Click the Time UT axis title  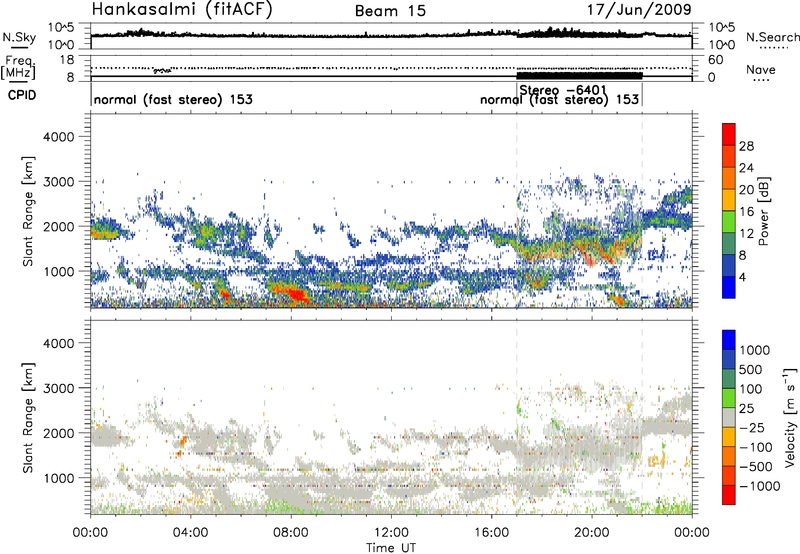coord(391,548)
